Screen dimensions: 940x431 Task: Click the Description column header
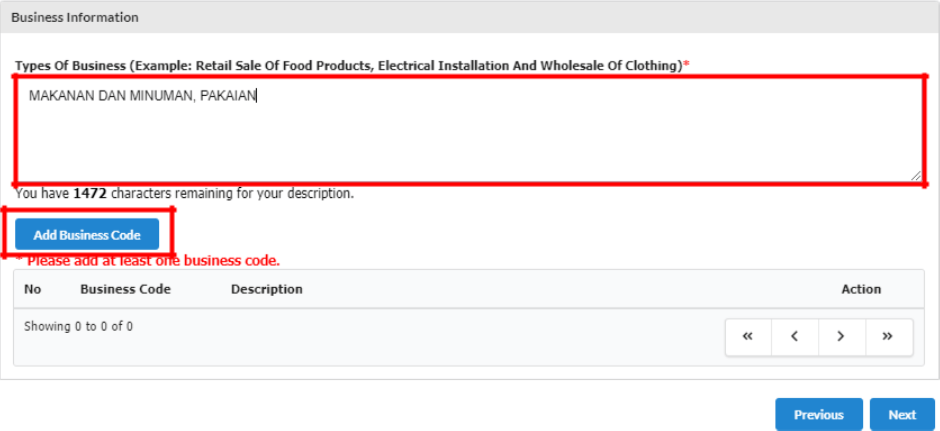(x=266, y=289)
